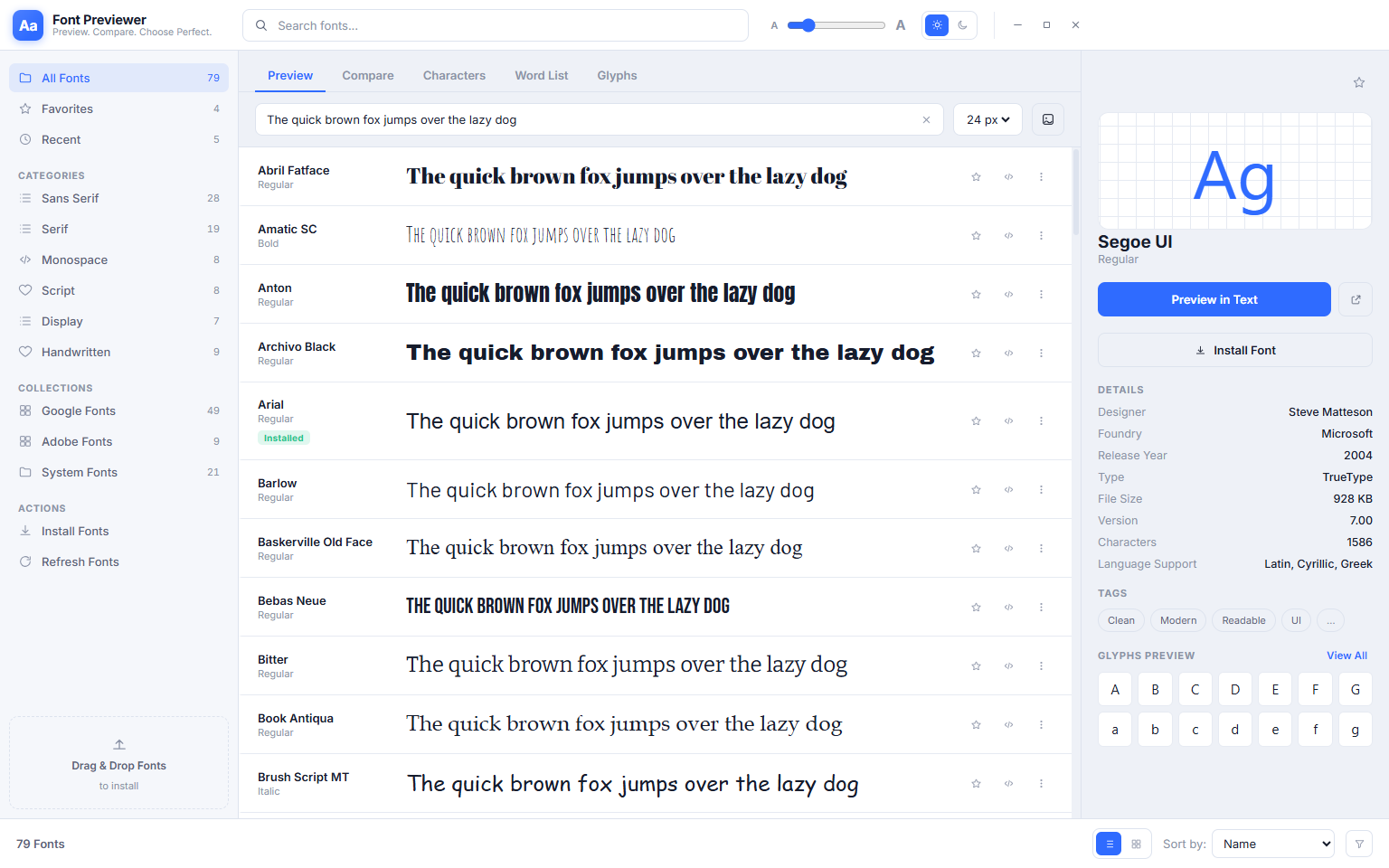Viewport: 1389px width, 868px height.
Task: Open the filter funnel icon
Action: tap(1359, 844)
